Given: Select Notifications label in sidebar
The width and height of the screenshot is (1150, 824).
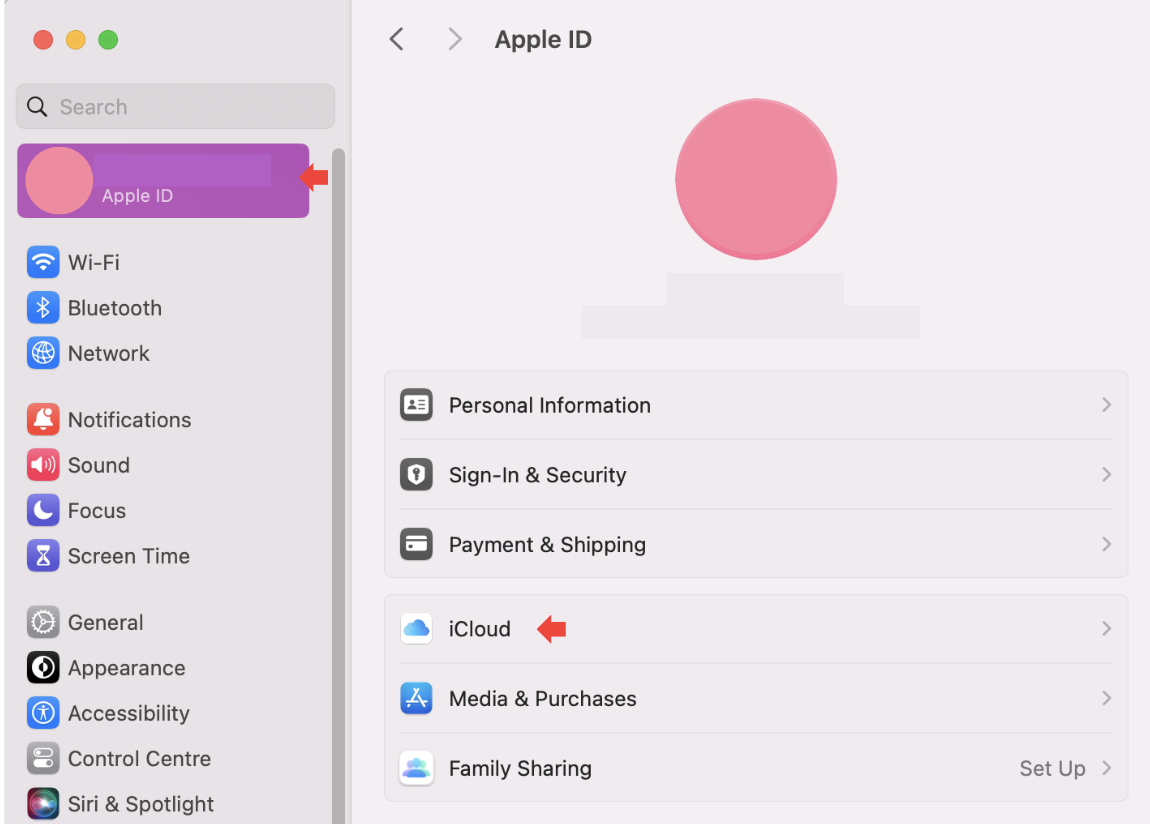Looking at the screenshot, I should [x=130, y=420].
